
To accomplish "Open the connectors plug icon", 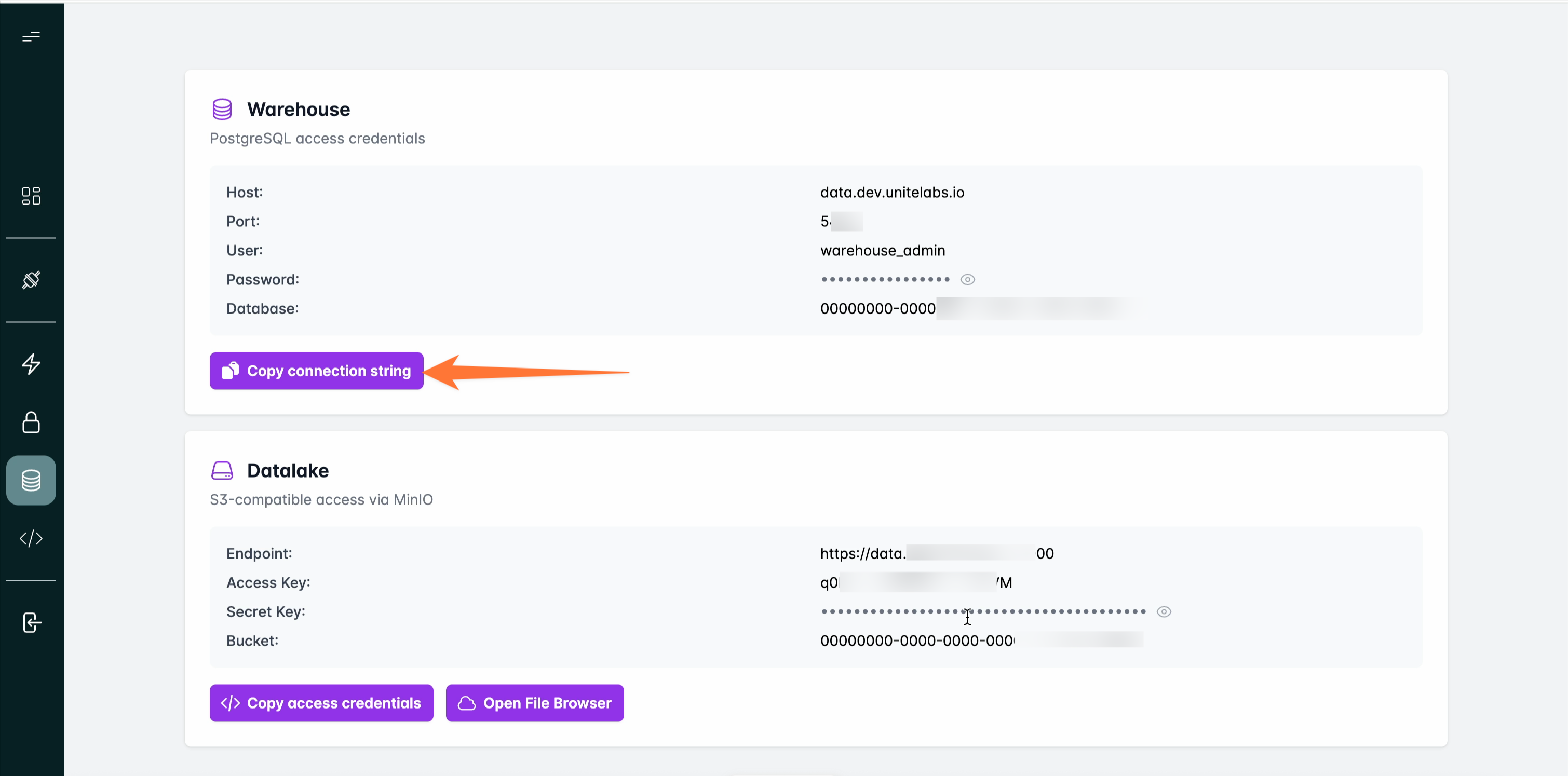I will 31,280.
